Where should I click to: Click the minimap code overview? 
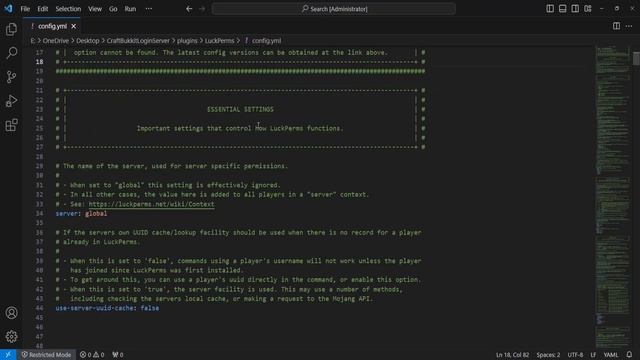(x=612, y=196)
